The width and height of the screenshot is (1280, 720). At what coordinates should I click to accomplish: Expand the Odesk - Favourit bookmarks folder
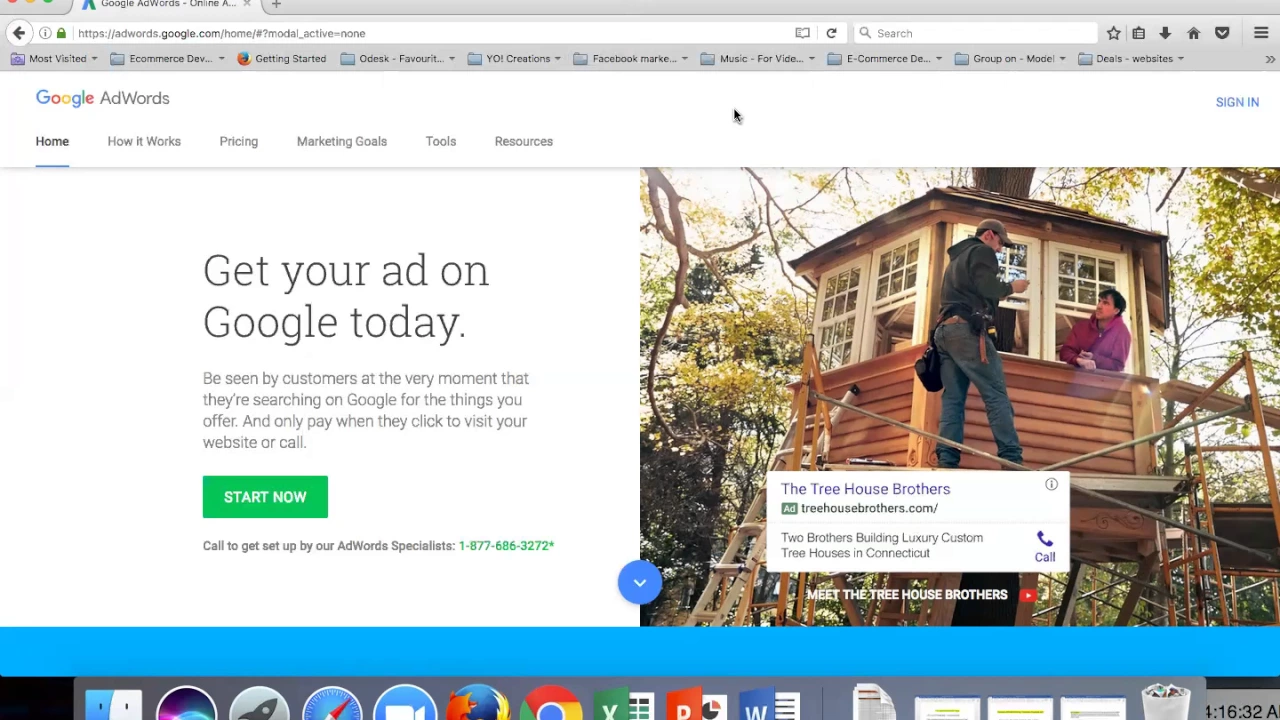click(398, 58)
